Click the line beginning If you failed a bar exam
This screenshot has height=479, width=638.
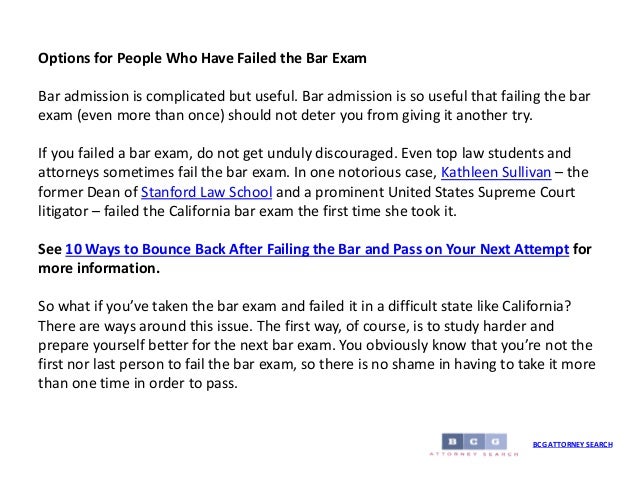point(304,153)
